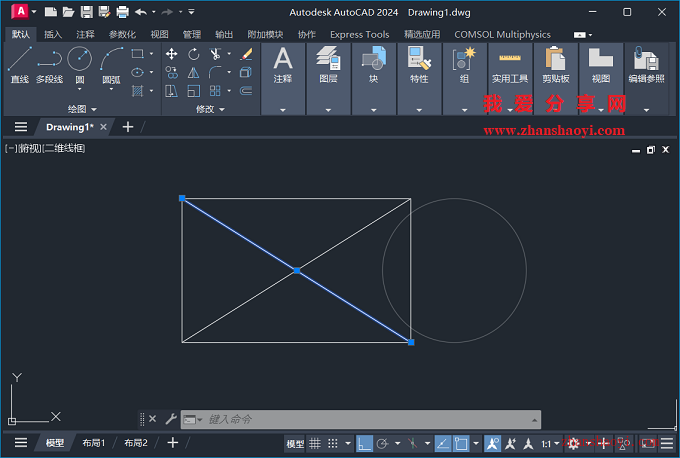Select the Arc (圆弧) tool icon
Screen dimensions: 680x458
point(111,59)
